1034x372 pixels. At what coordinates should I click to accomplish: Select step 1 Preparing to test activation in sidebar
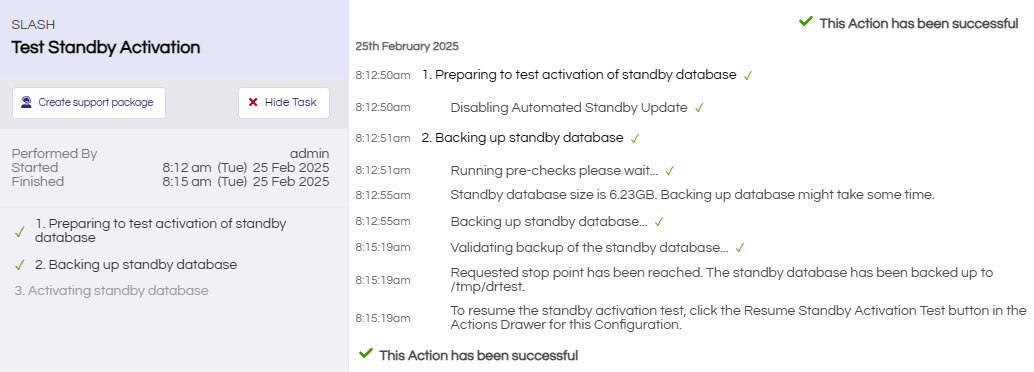coord(161,231)
